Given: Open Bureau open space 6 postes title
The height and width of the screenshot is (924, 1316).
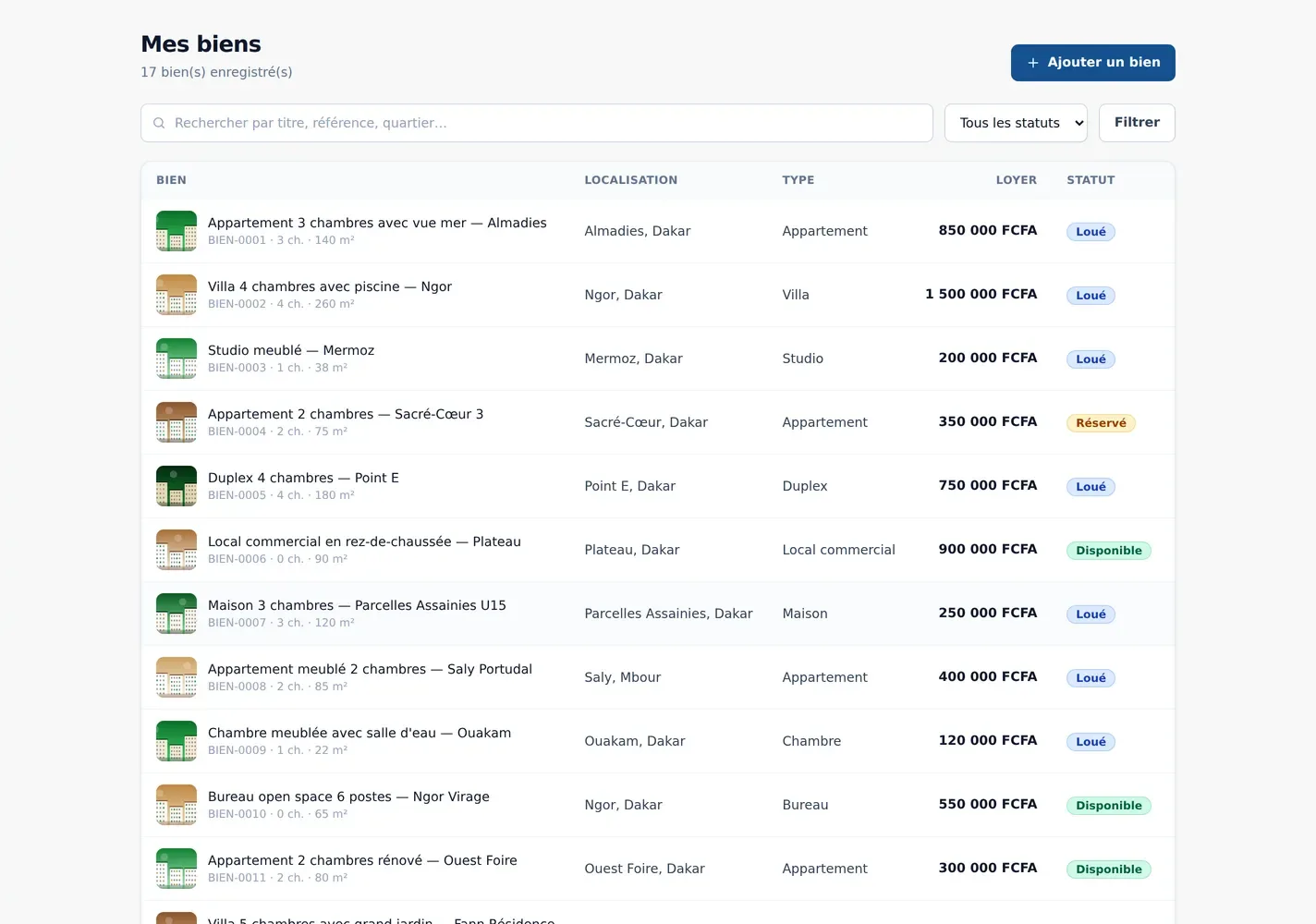Looking at the screenshot, I should (x=348, y=796).
